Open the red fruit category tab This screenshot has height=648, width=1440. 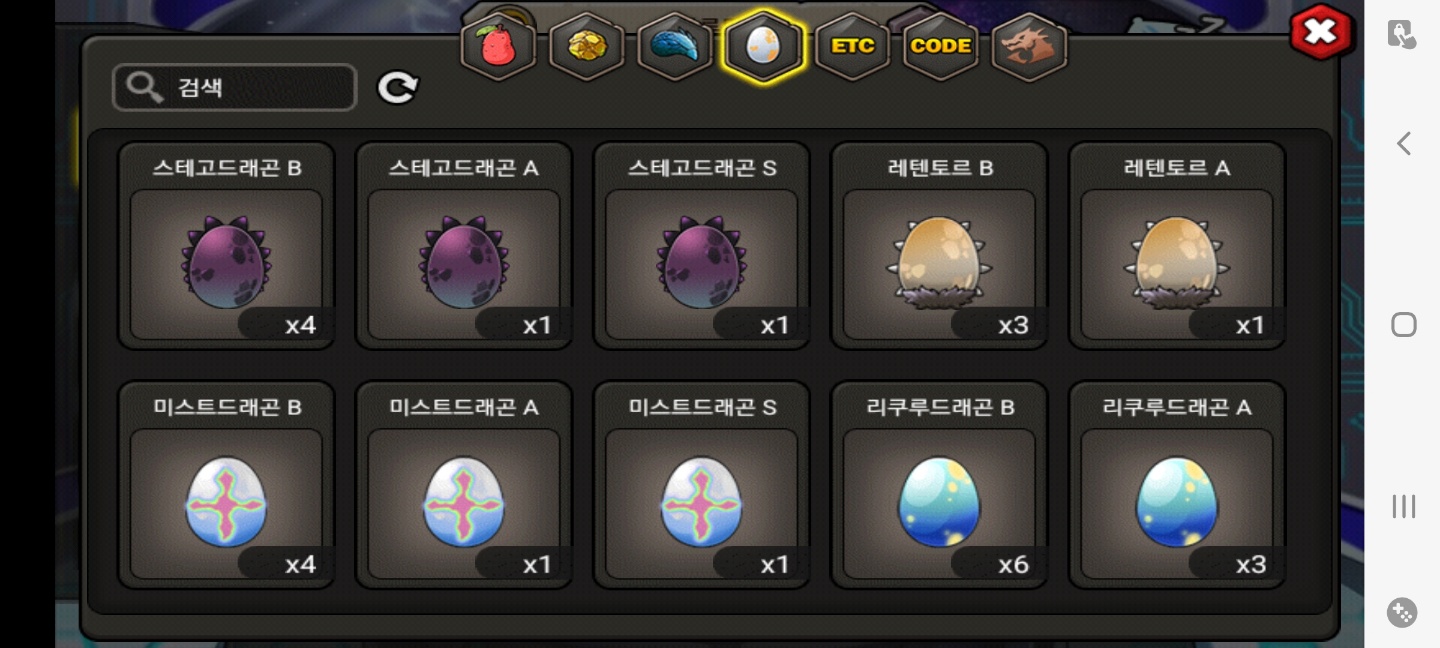pos(497,47)
